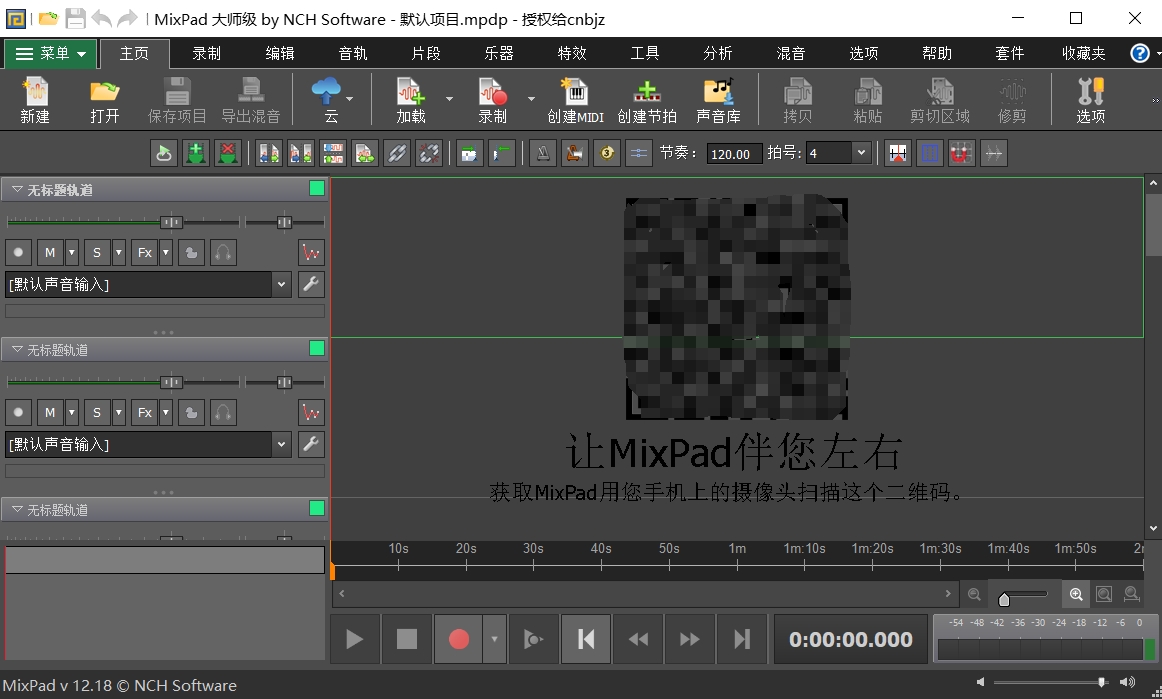
Task: Click the chain link clips icon
Action: point(397,153)
